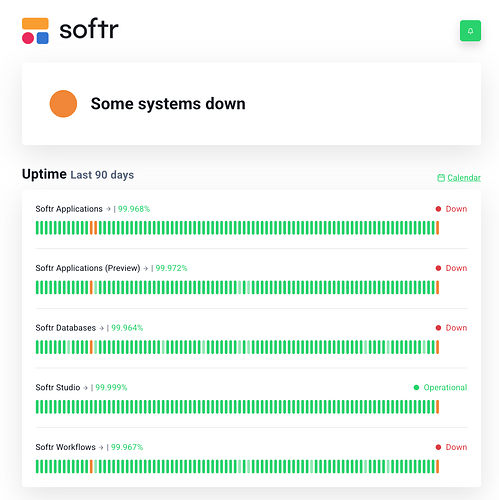Click the 99.967% uptime value
The height and width of the screenshot is (500, 499).
click(127, 447)
